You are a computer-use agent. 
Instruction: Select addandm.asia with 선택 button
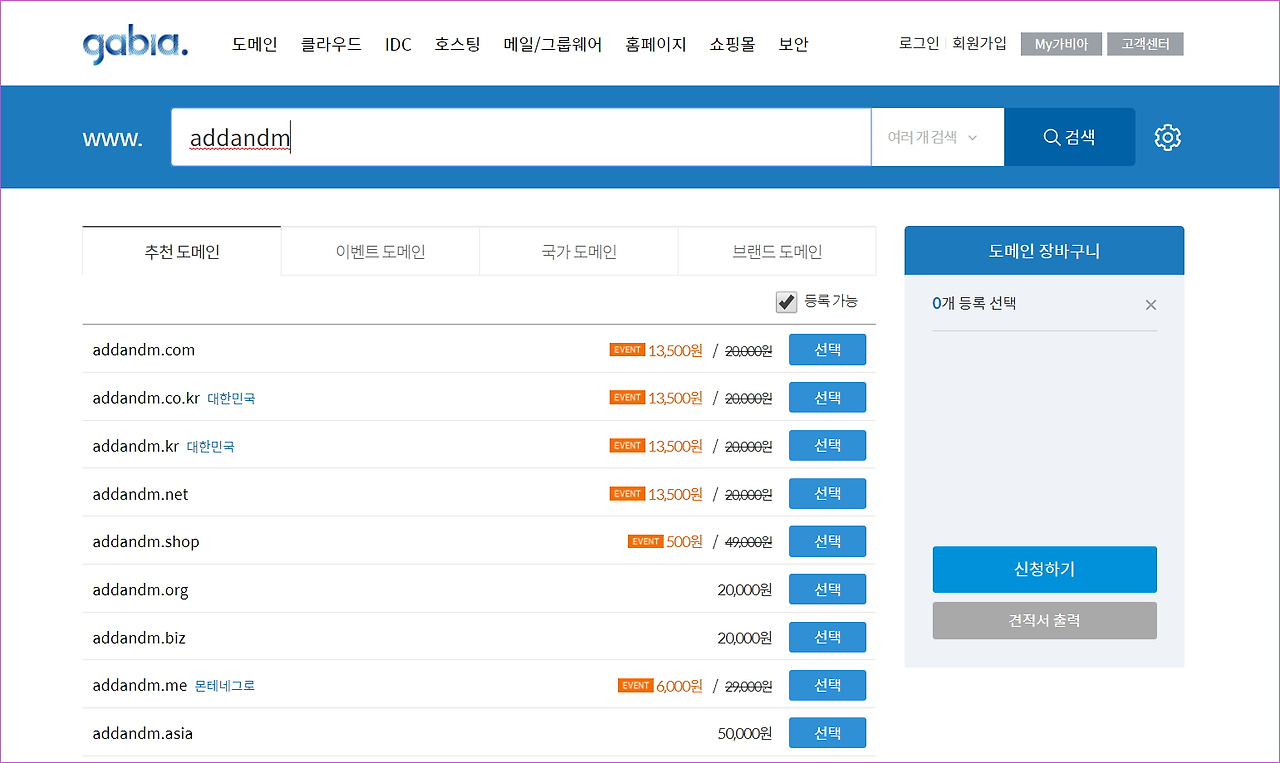click(827, 733)
